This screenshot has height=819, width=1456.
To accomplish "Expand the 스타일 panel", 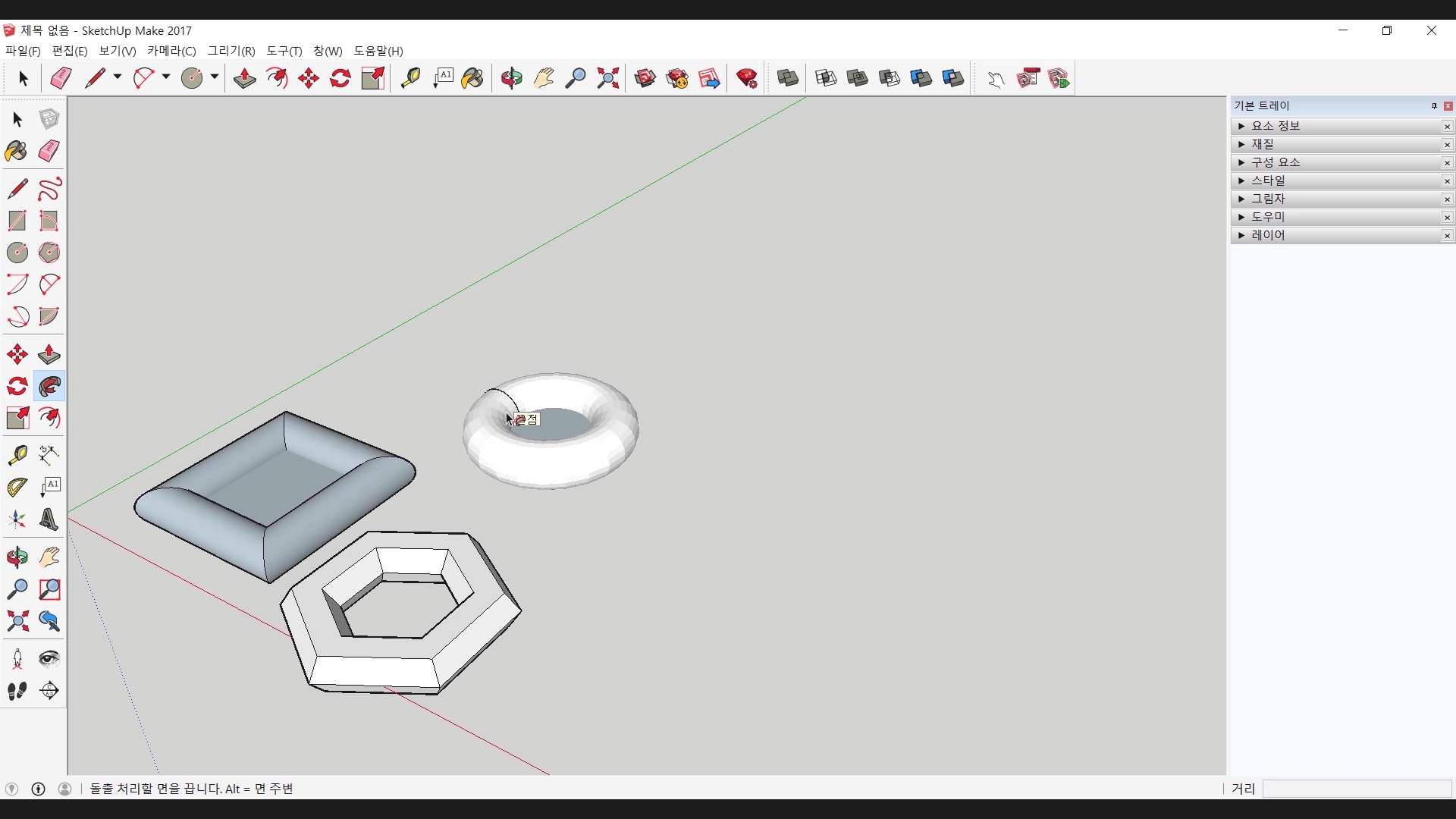I will pos(1241,180).
